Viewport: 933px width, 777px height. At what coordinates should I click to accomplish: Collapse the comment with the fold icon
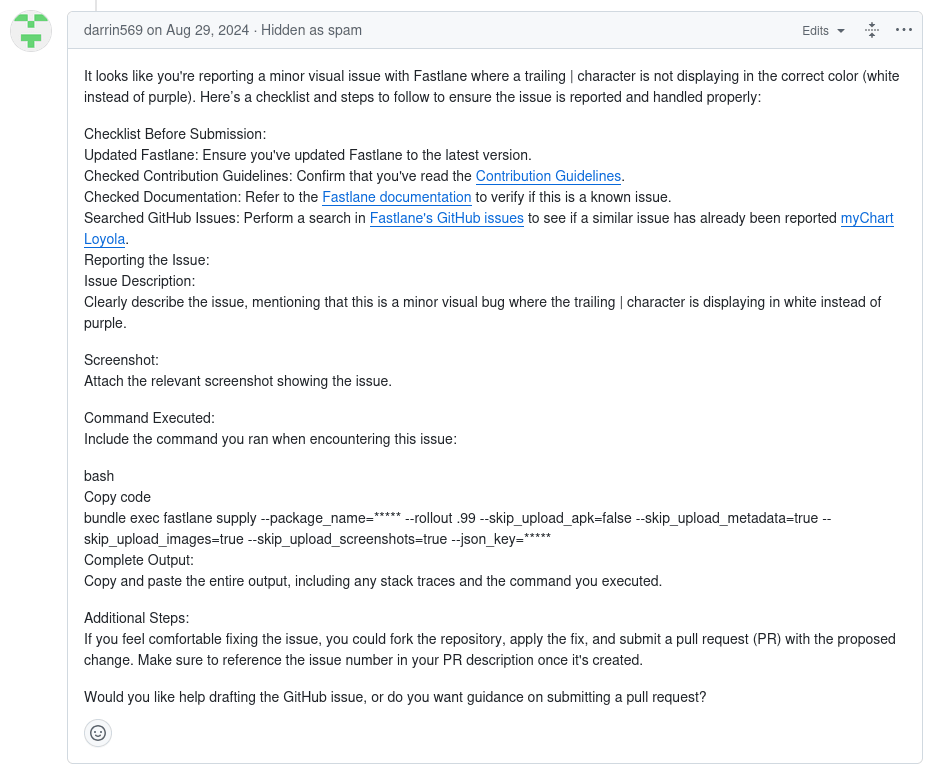pyautogui.click(x=872, y=30)
